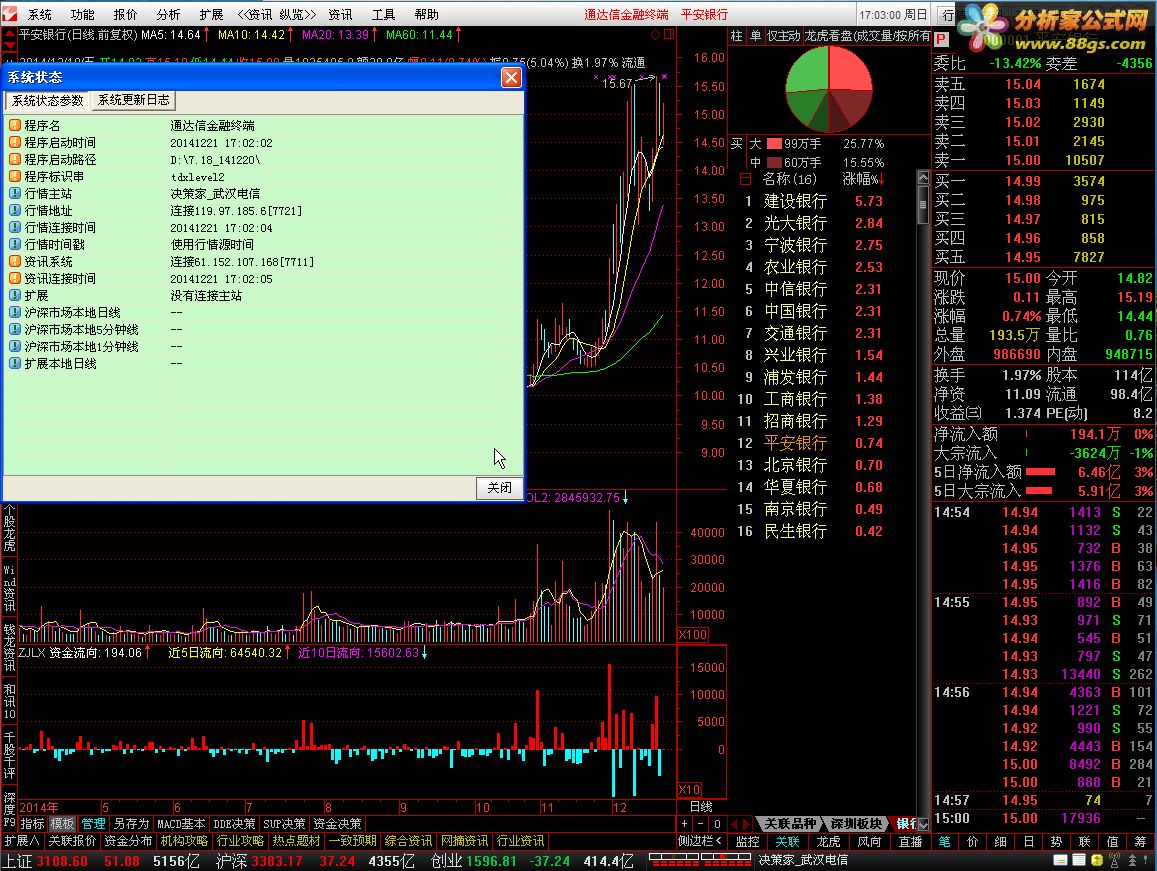Viewport: 1157px width, 871px height.
Task: Open the 资金分布 link
Action: click(128, 841)
